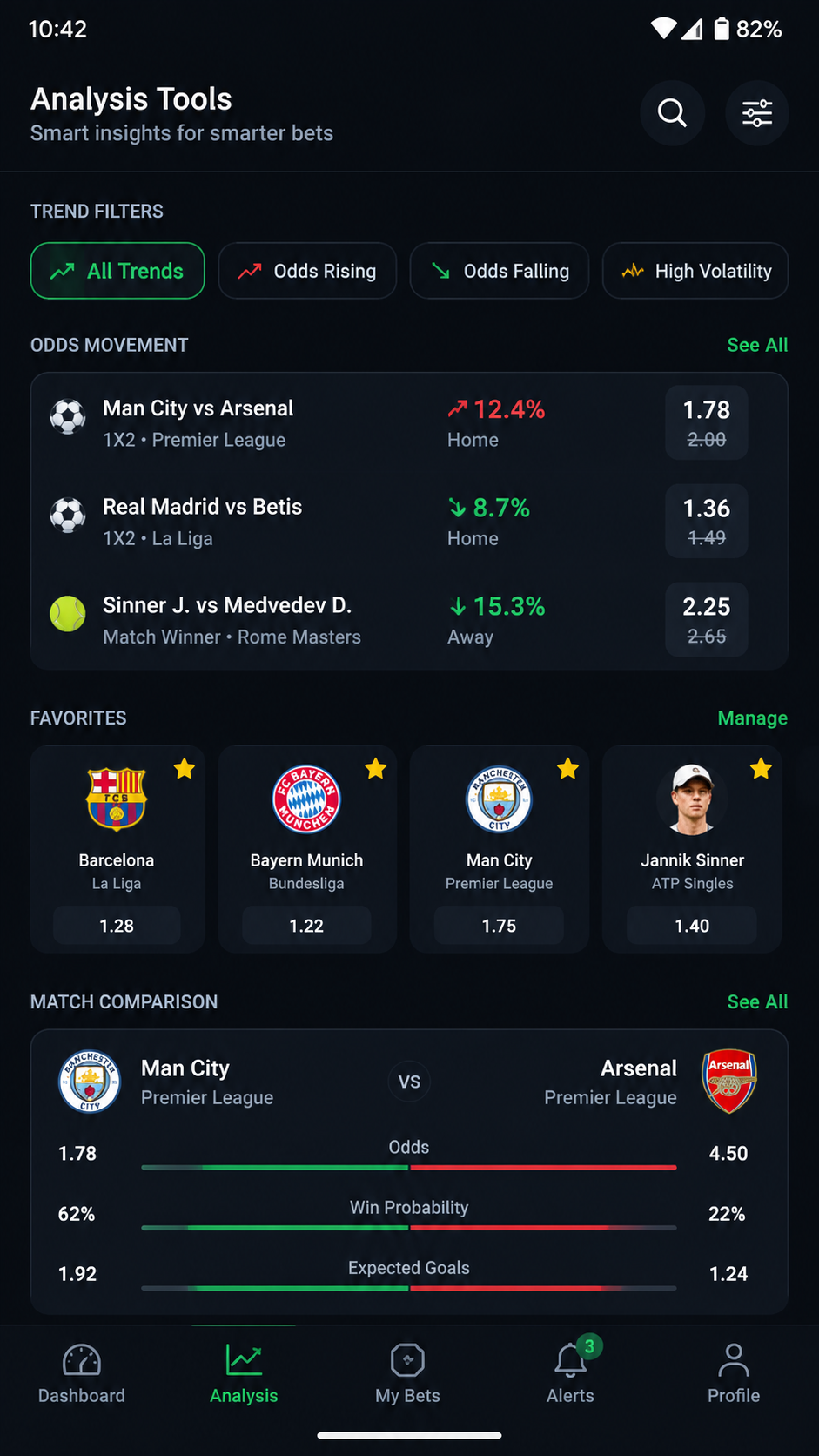See All in Match Comparison section
The width and height of the screenshot is (819, 1456).
click(757, 1001)
